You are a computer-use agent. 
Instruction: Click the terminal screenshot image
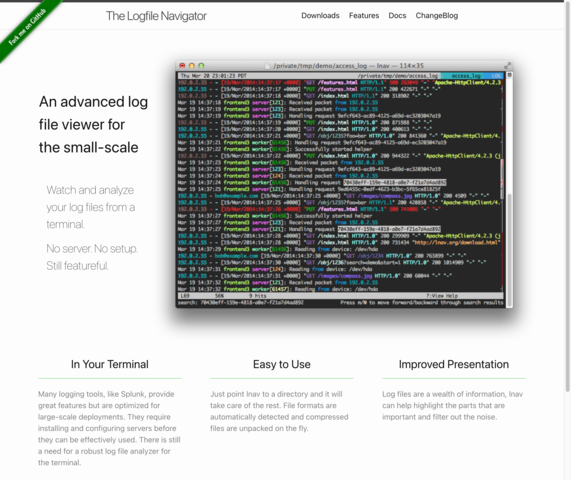tap(344, 185)
